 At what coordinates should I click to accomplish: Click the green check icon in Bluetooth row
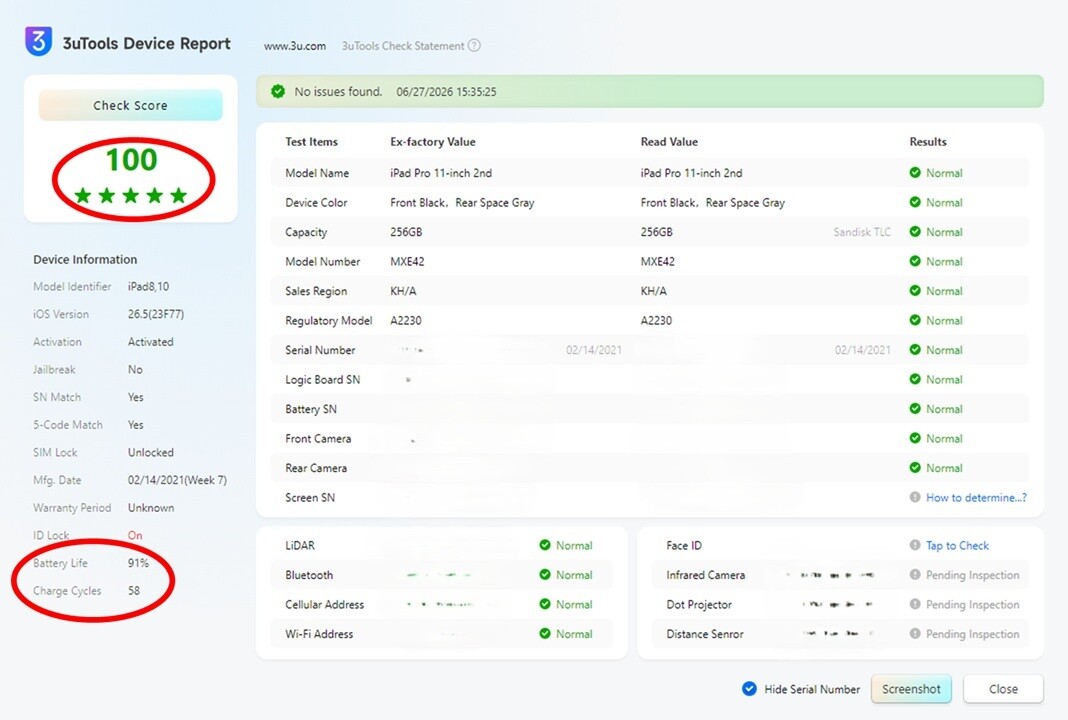[x=545, y=574]
